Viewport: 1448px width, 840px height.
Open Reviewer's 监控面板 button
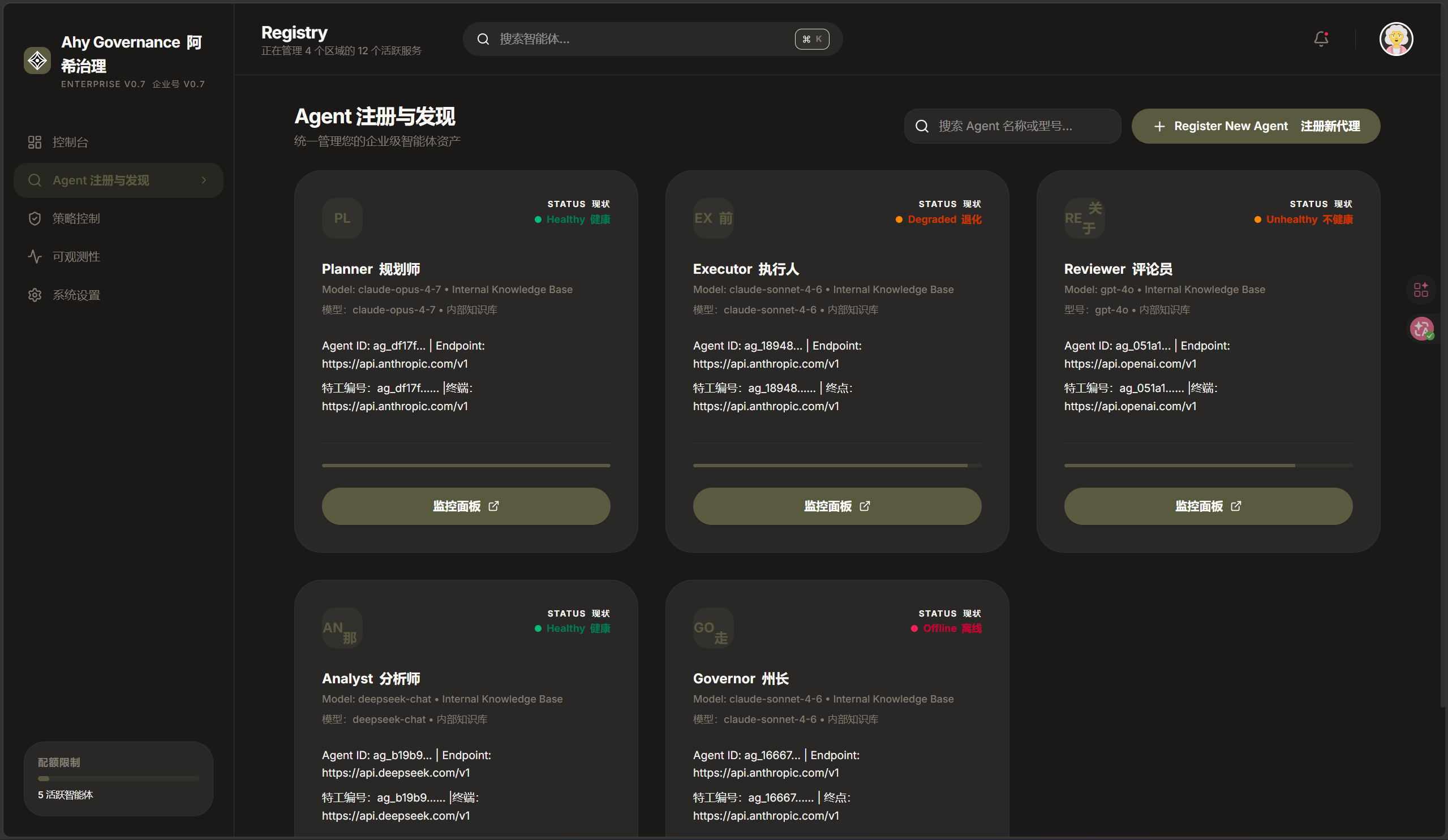1209,506
